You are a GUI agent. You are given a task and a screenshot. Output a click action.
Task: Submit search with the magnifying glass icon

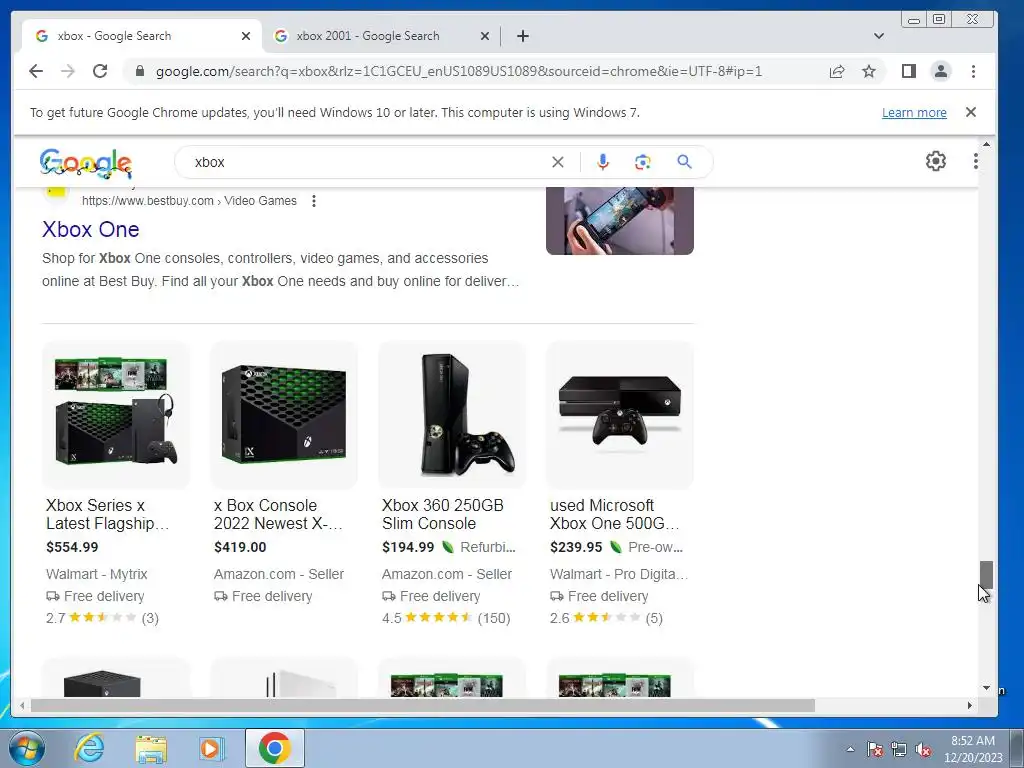(x=684, y=162)
